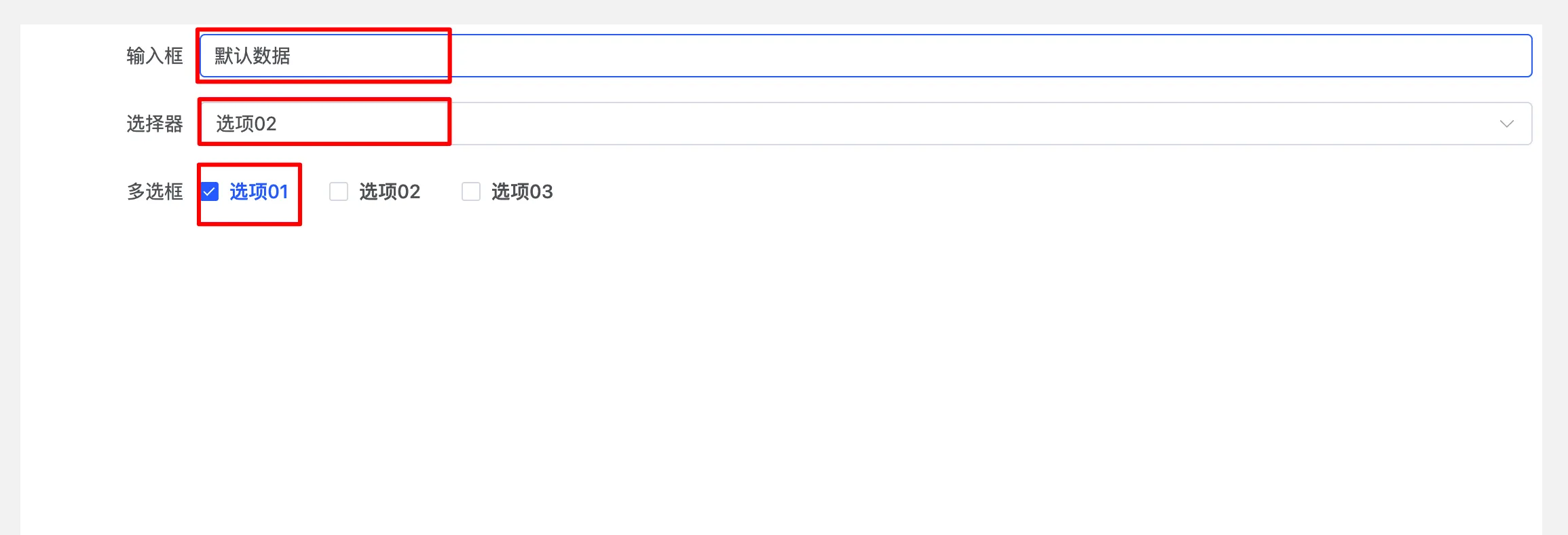Click the 输入框 field label

click(x=155, y=56)
